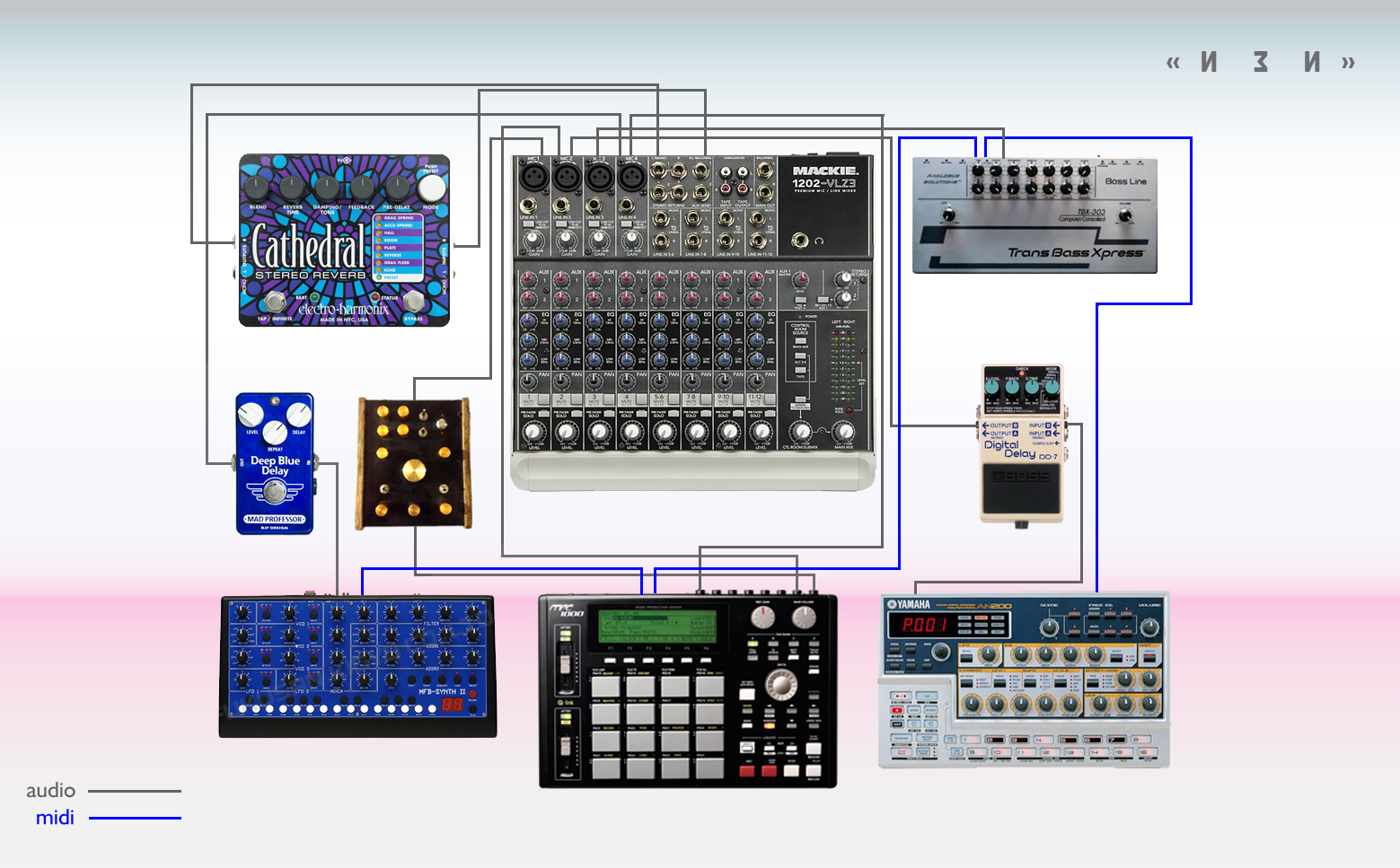Click the white MODE knob on Cathedral reverb
This screenshot has height=868, width=1400.
[431, 188]
